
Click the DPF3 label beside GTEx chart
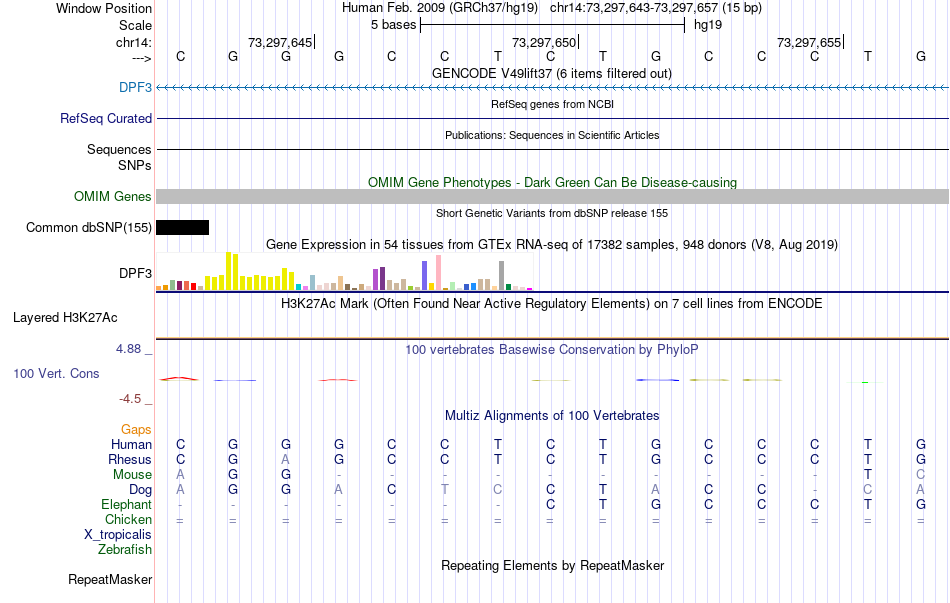tap(135, 273)
